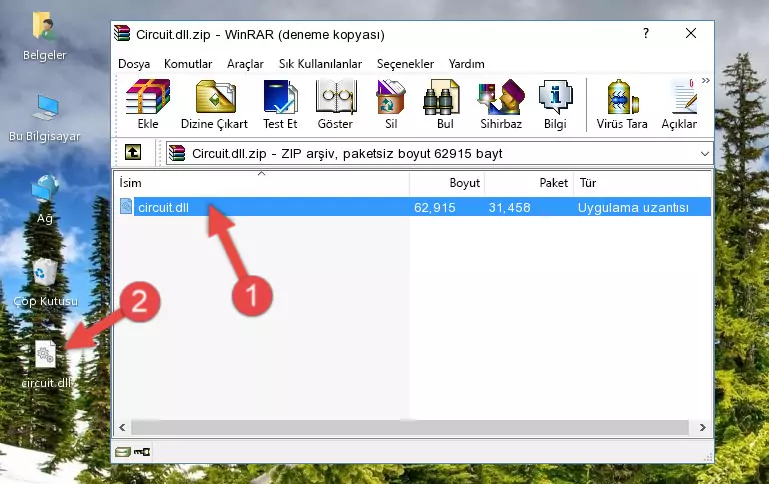The width and height of the screenshot is (769, 484).
Task: Click the 31,458 packed size value
Action: pyautogui.click(x=509, y=207)
